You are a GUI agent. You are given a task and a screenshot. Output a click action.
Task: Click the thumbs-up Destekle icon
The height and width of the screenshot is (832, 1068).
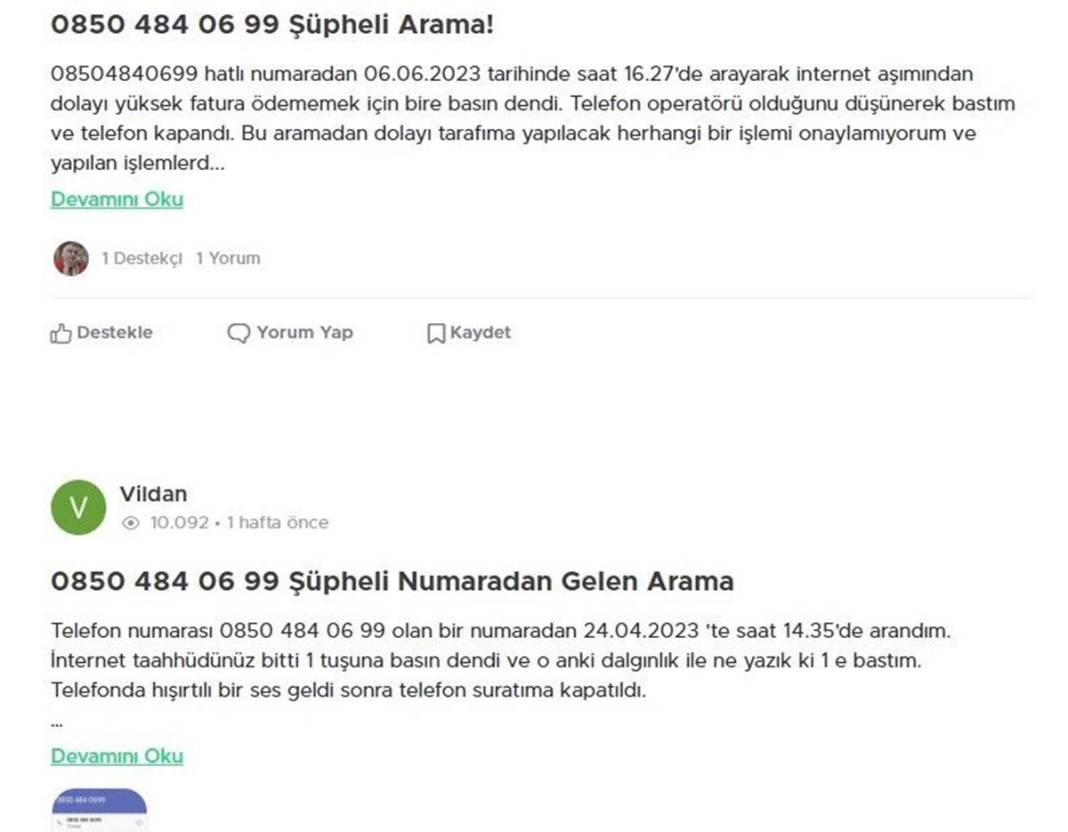tap(60, 332)
